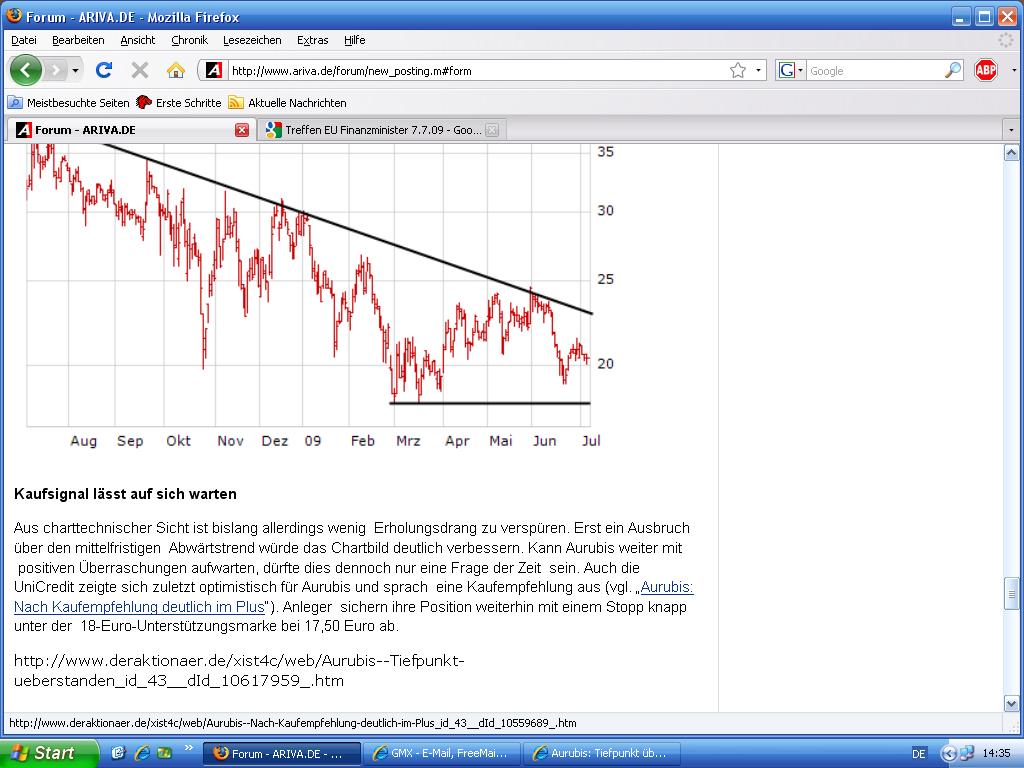Switch to Treffen EU Finanzminister tab
This screenshot has width=1024, height=768.
tap(380, 130)
